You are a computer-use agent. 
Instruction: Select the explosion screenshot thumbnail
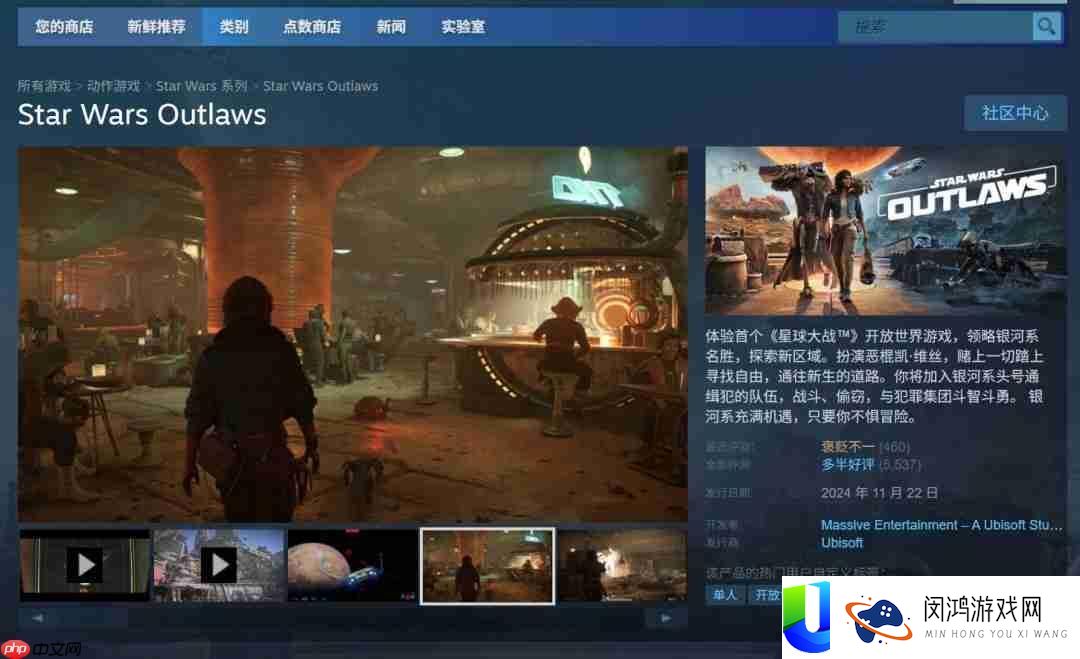tap(623, 565)
